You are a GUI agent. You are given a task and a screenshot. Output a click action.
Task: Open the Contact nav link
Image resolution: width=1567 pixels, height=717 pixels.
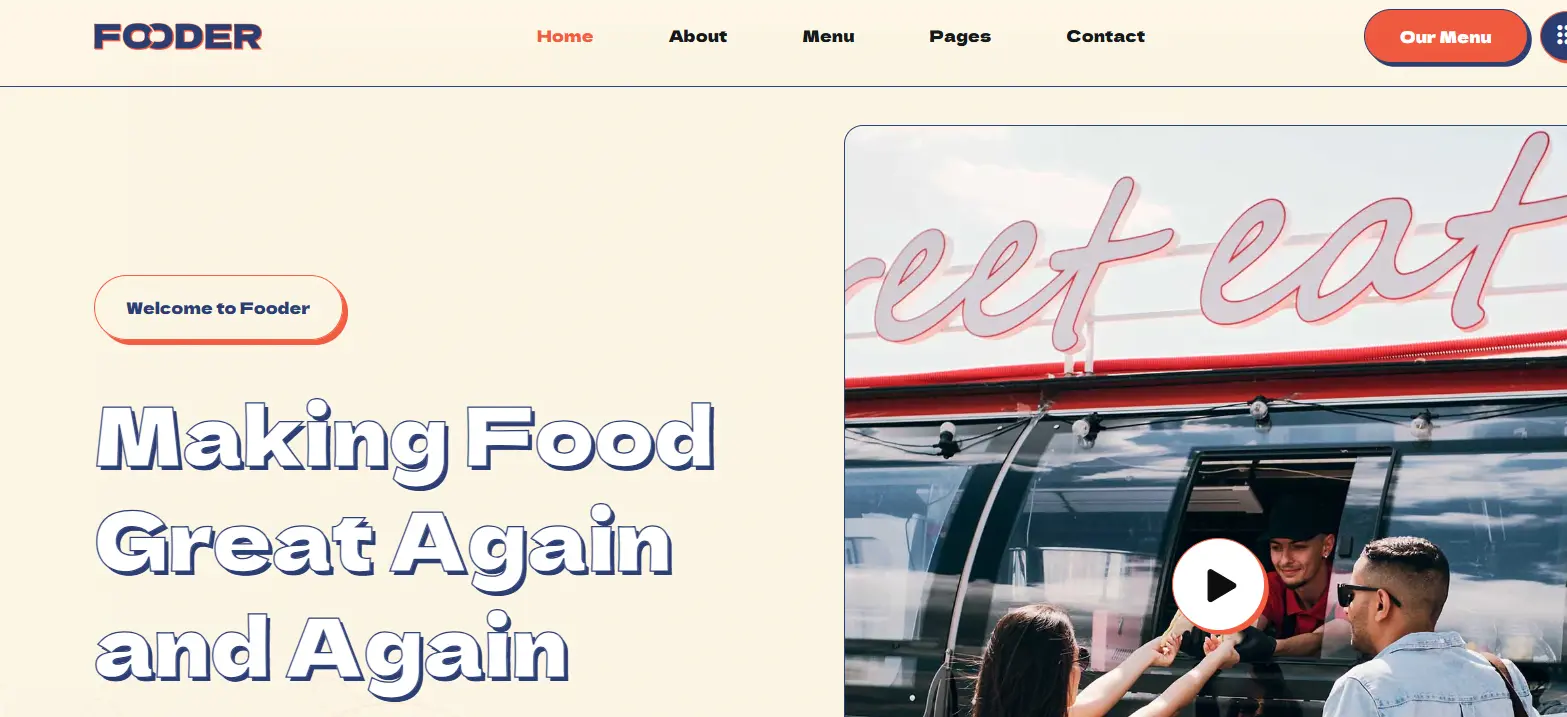1105,36
